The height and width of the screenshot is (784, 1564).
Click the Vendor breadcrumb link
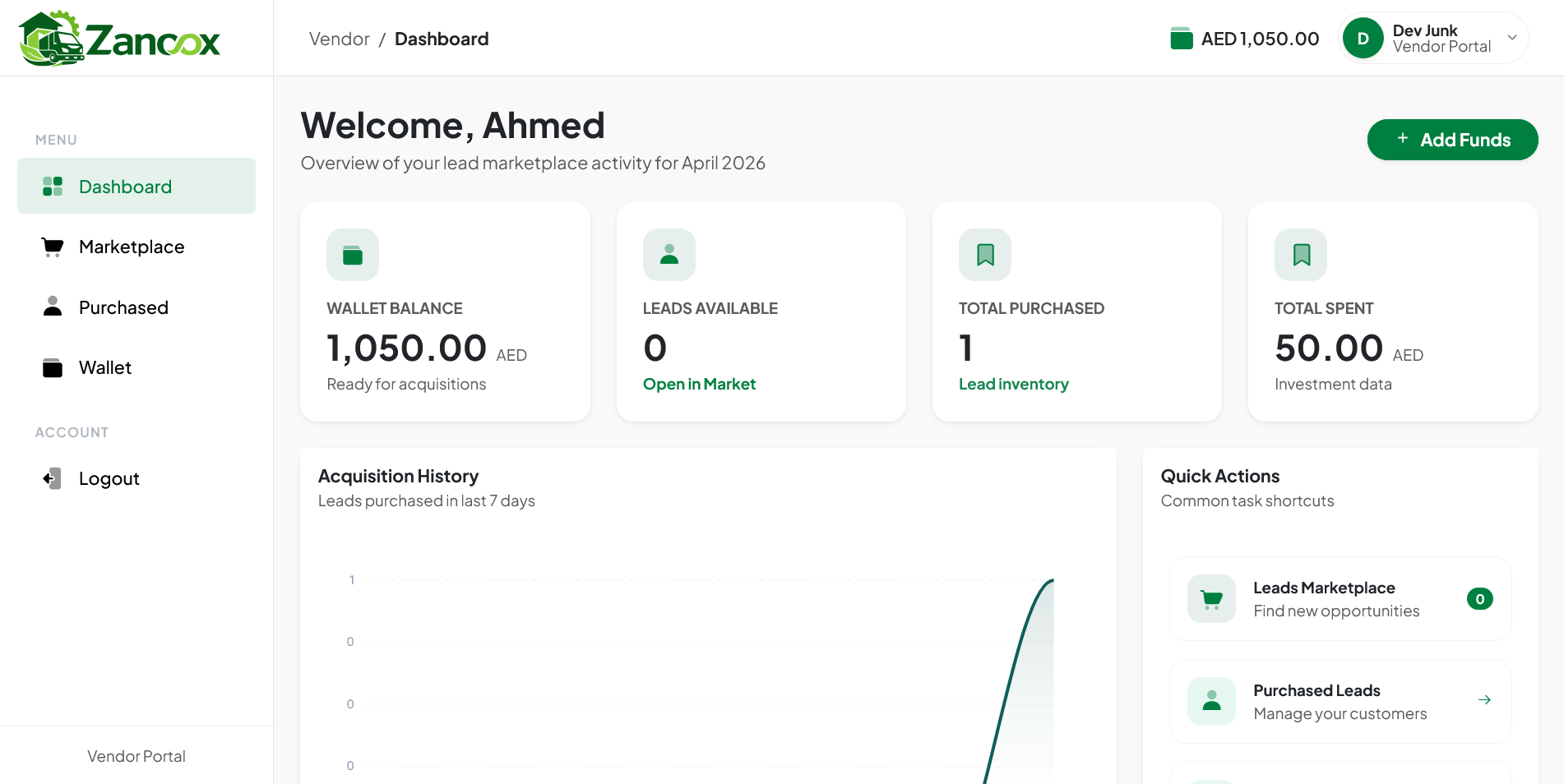coord(339,39)
